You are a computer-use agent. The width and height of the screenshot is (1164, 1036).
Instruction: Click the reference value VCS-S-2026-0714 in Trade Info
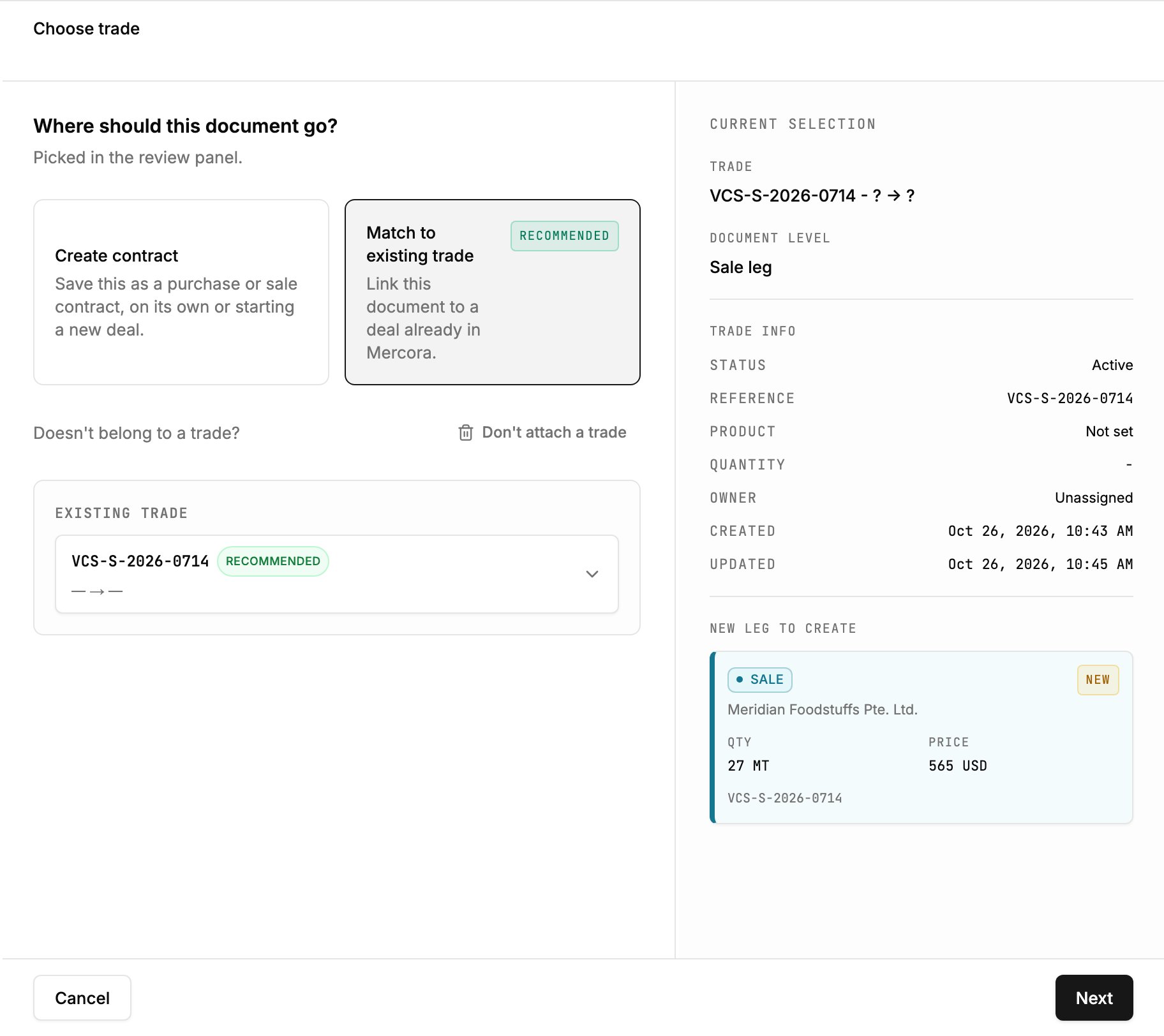tap(1070, 399)
